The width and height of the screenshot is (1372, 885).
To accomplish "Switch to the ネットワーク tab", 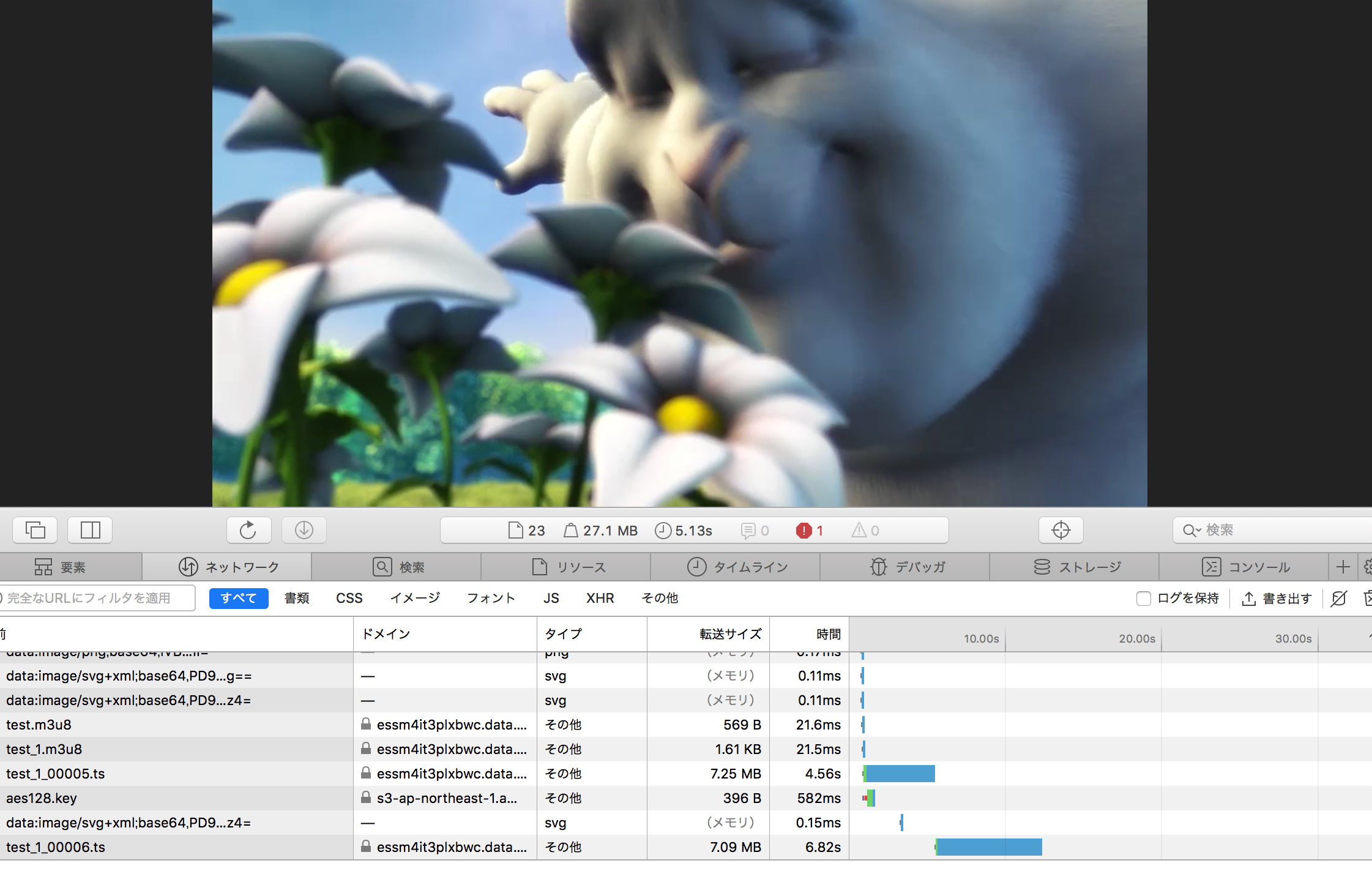I will [227, 567].
